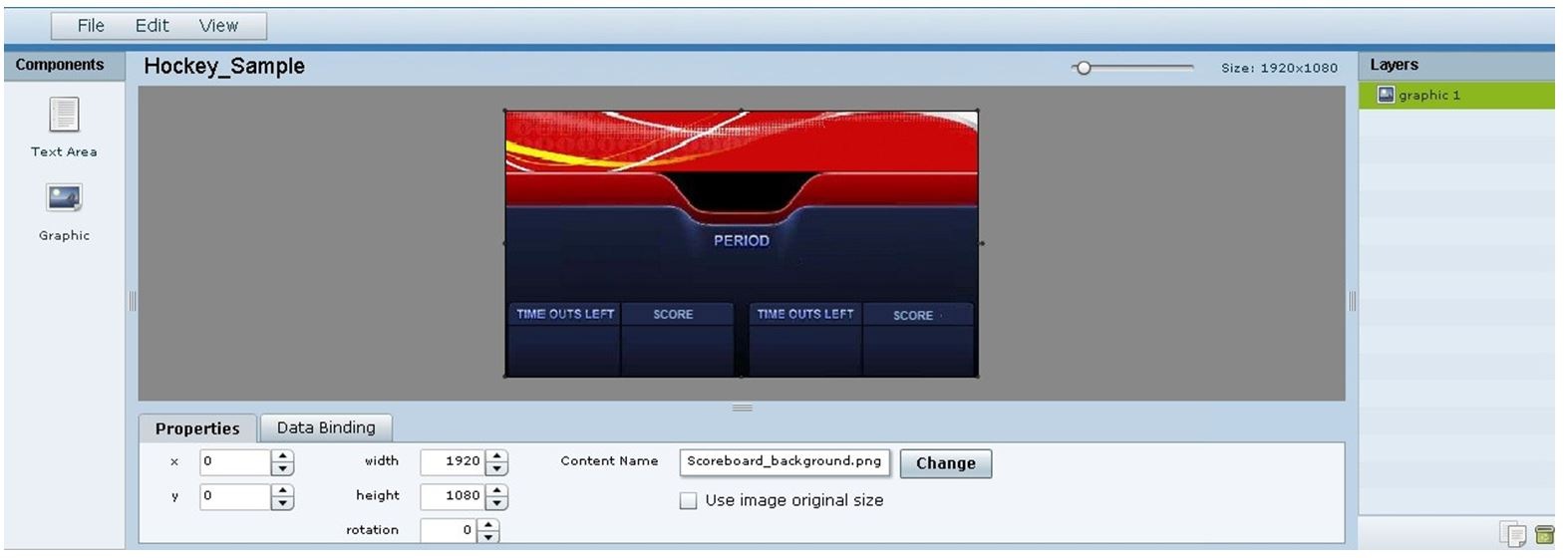Click the image icon beside graphic 1 layer
1568x558 pixels.
[1385, 95]
